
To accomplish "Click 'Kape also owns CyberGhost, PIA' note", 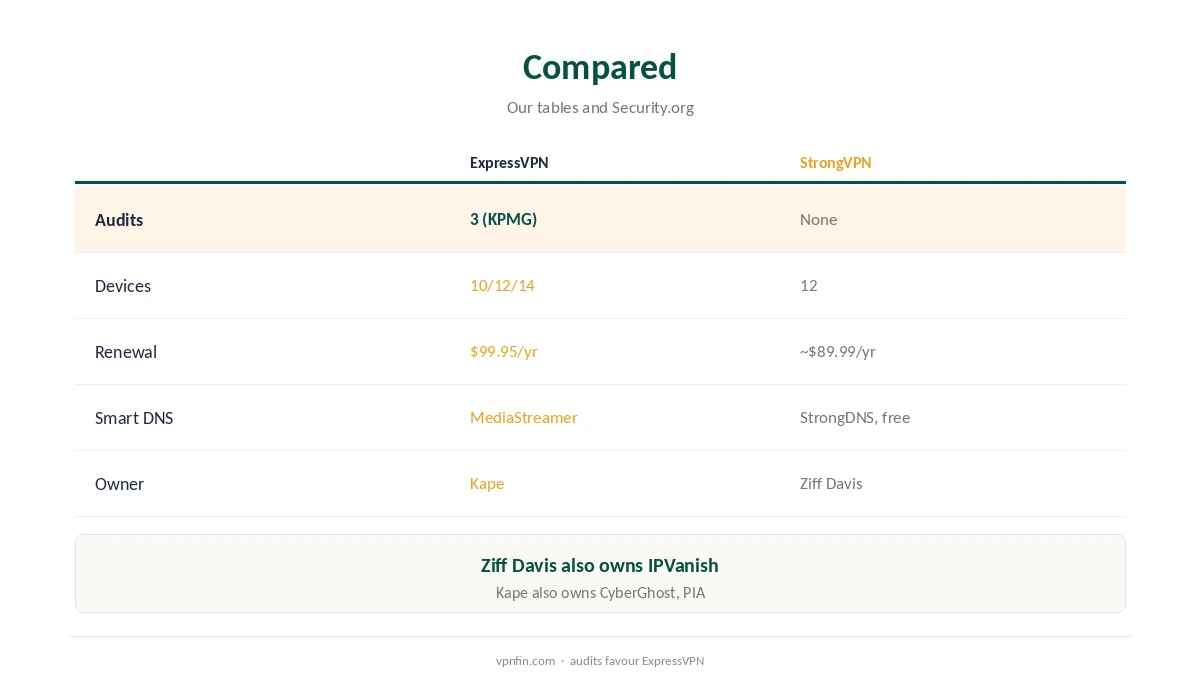I will tap(600, 593).
